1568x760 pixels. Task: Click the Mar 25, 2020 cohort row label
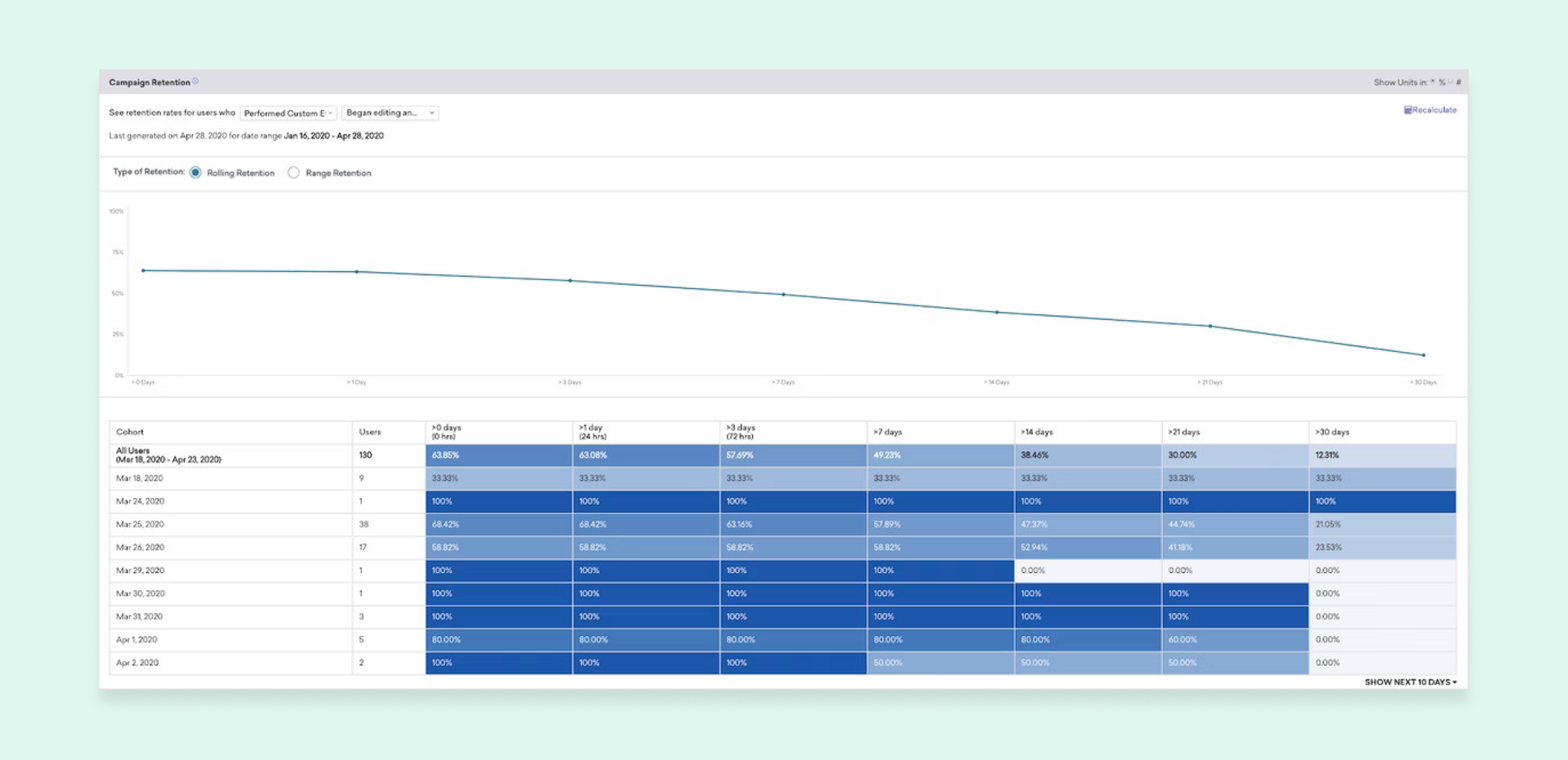coord(140,525)
